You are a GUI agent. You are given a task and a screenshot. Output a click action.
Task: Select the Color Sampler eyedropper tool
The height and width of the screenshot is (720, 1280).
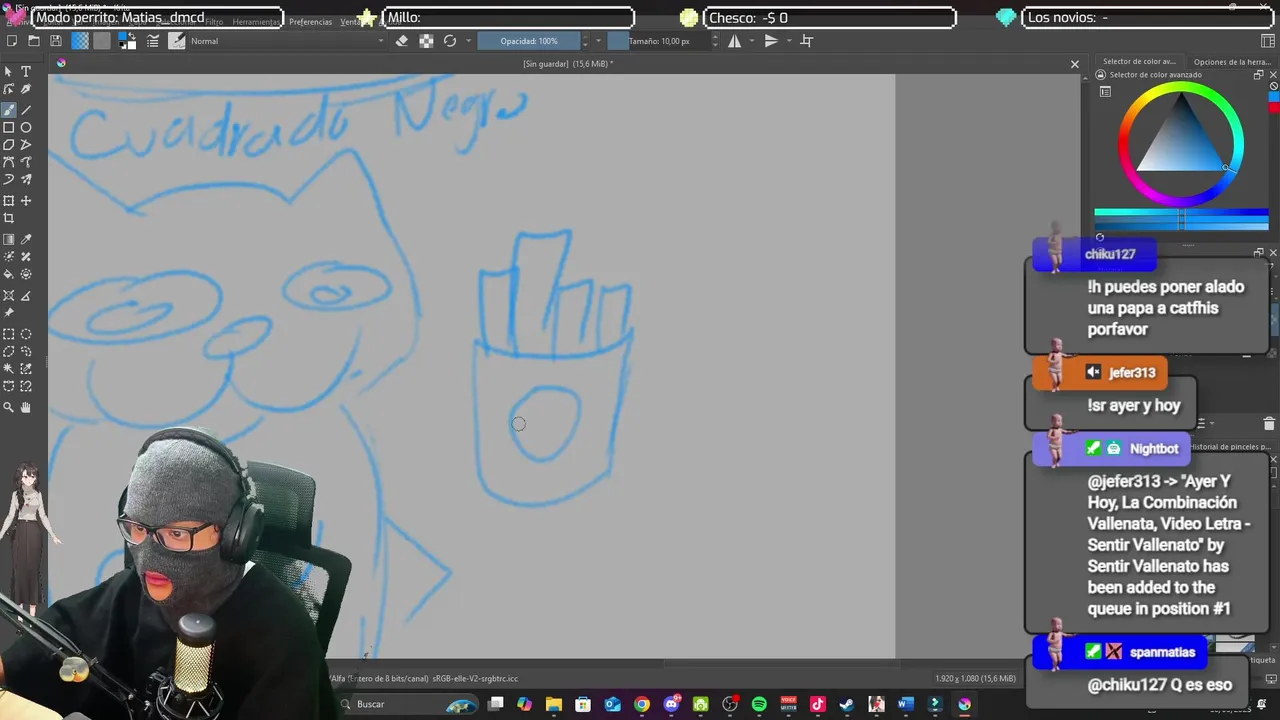[x=26, y=240]
